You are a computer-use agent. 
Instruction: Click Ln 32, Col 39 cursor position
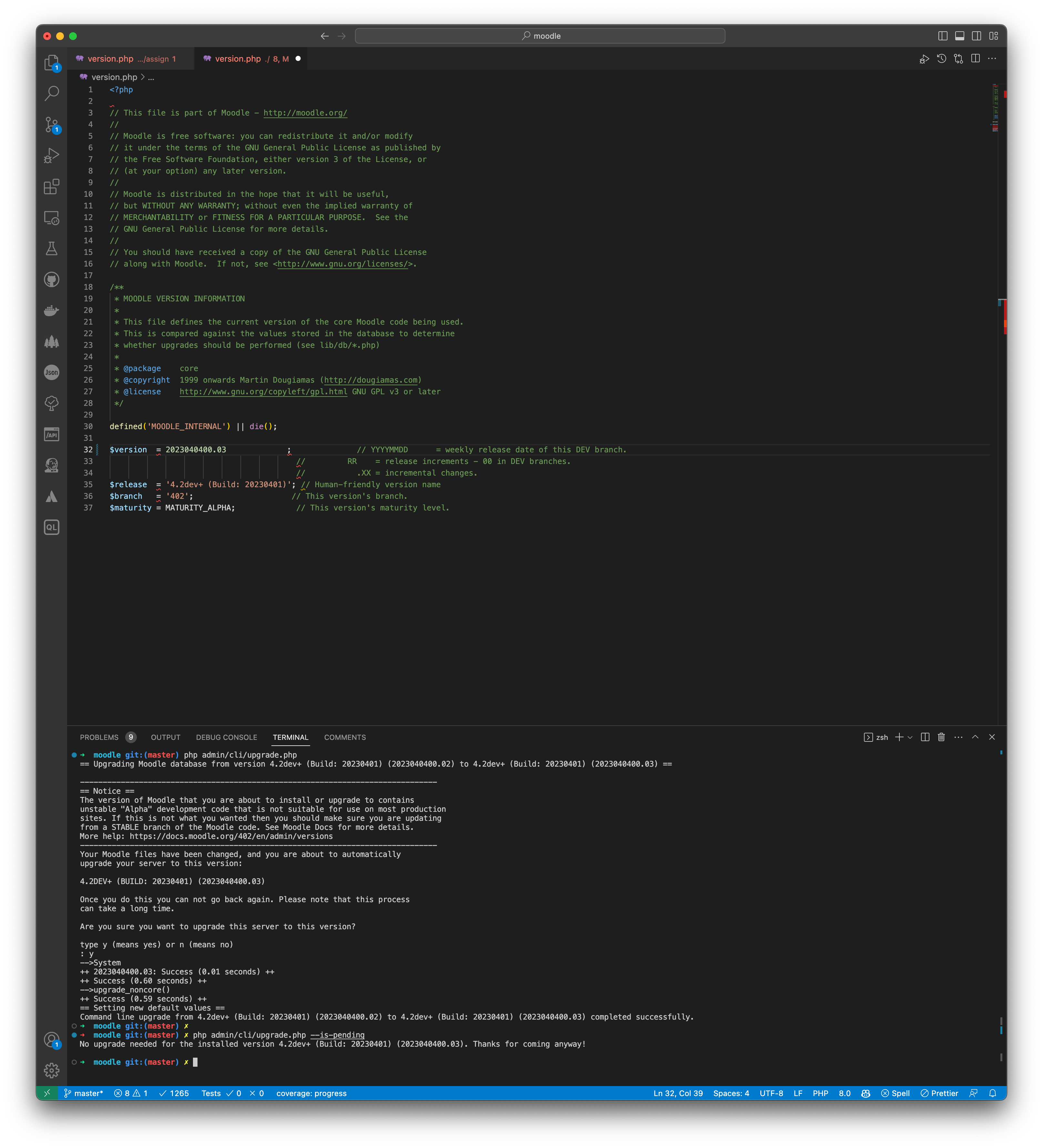point(678,1093)
